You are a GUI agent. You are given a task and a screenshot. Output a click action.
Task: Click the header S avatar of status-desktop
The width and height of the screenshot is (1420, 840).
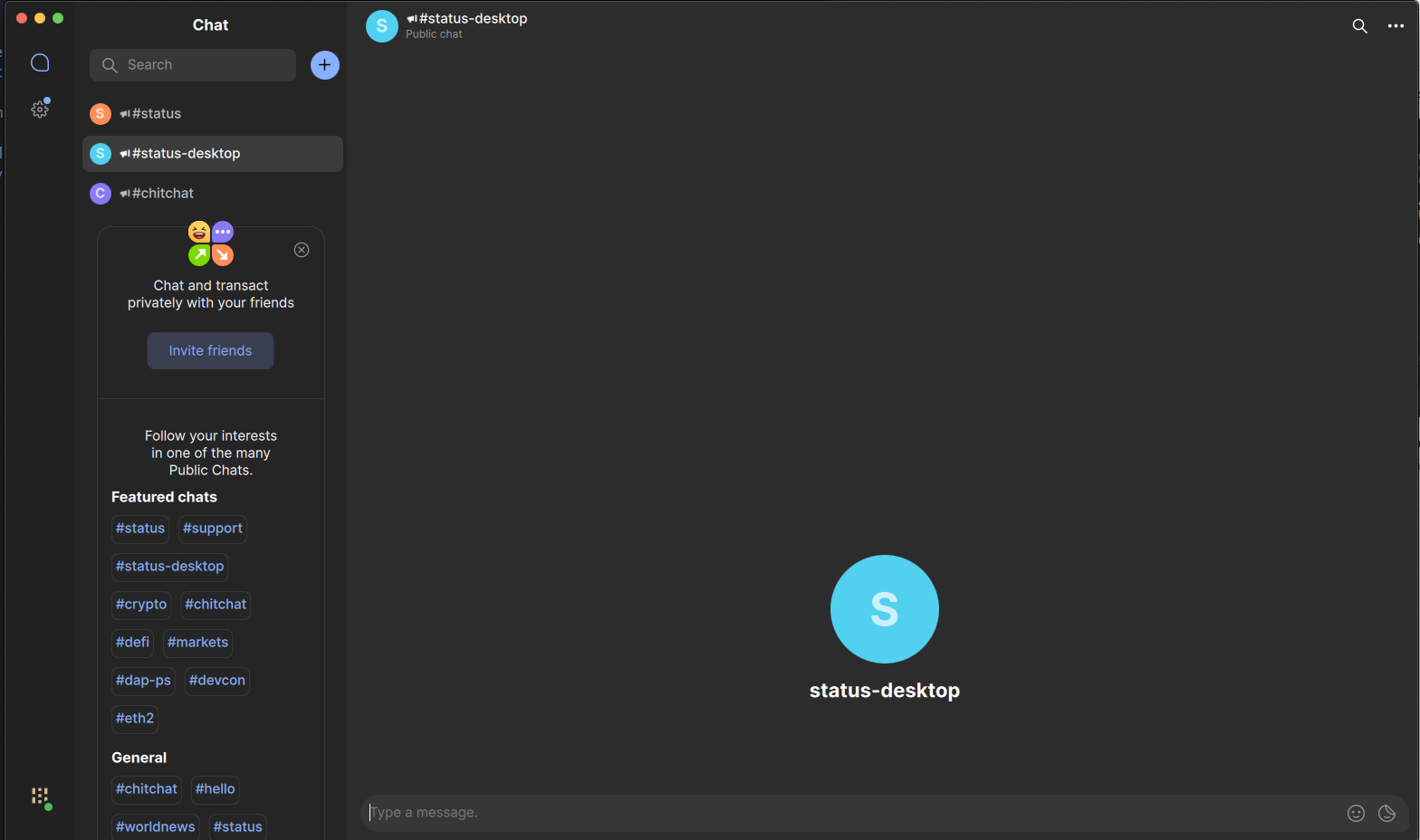[382, 26]
